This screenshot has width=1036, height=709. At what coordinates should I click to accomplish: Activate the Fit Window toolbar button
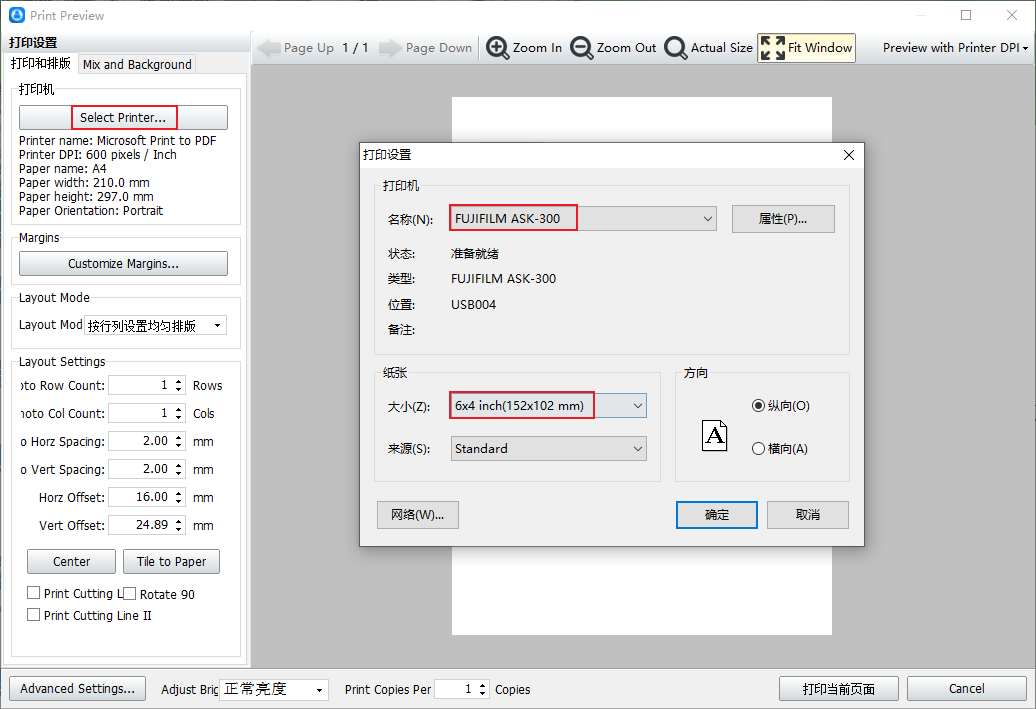806,48
